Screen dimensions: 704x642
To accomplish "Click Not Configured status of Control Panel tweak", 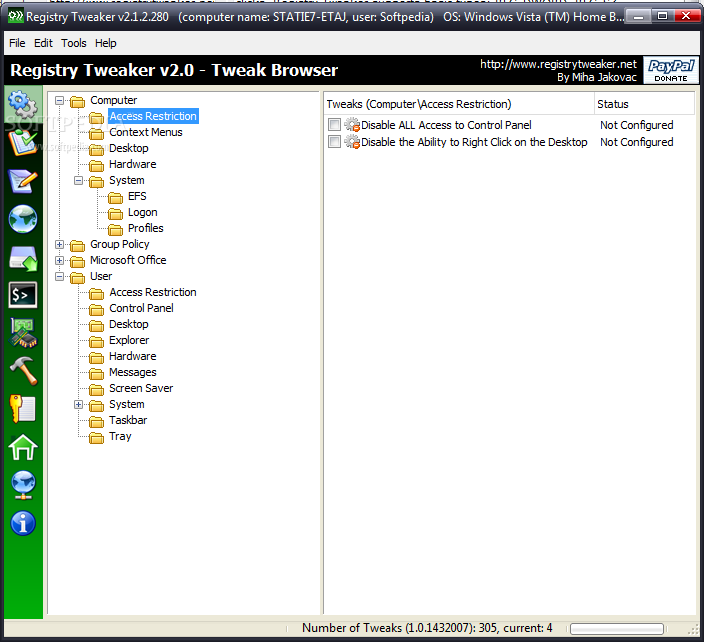I will (636, 125).
